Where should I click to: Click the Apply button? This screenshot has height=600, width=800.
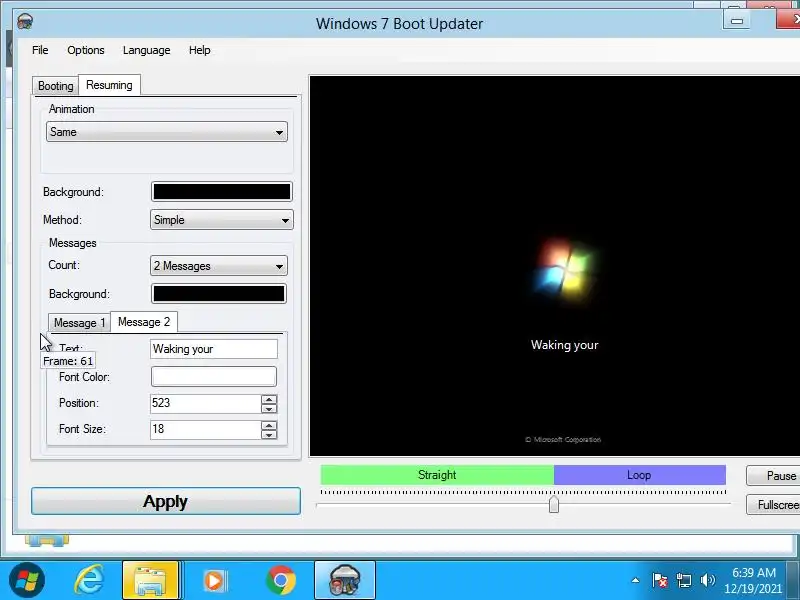[x=166, y=501]
